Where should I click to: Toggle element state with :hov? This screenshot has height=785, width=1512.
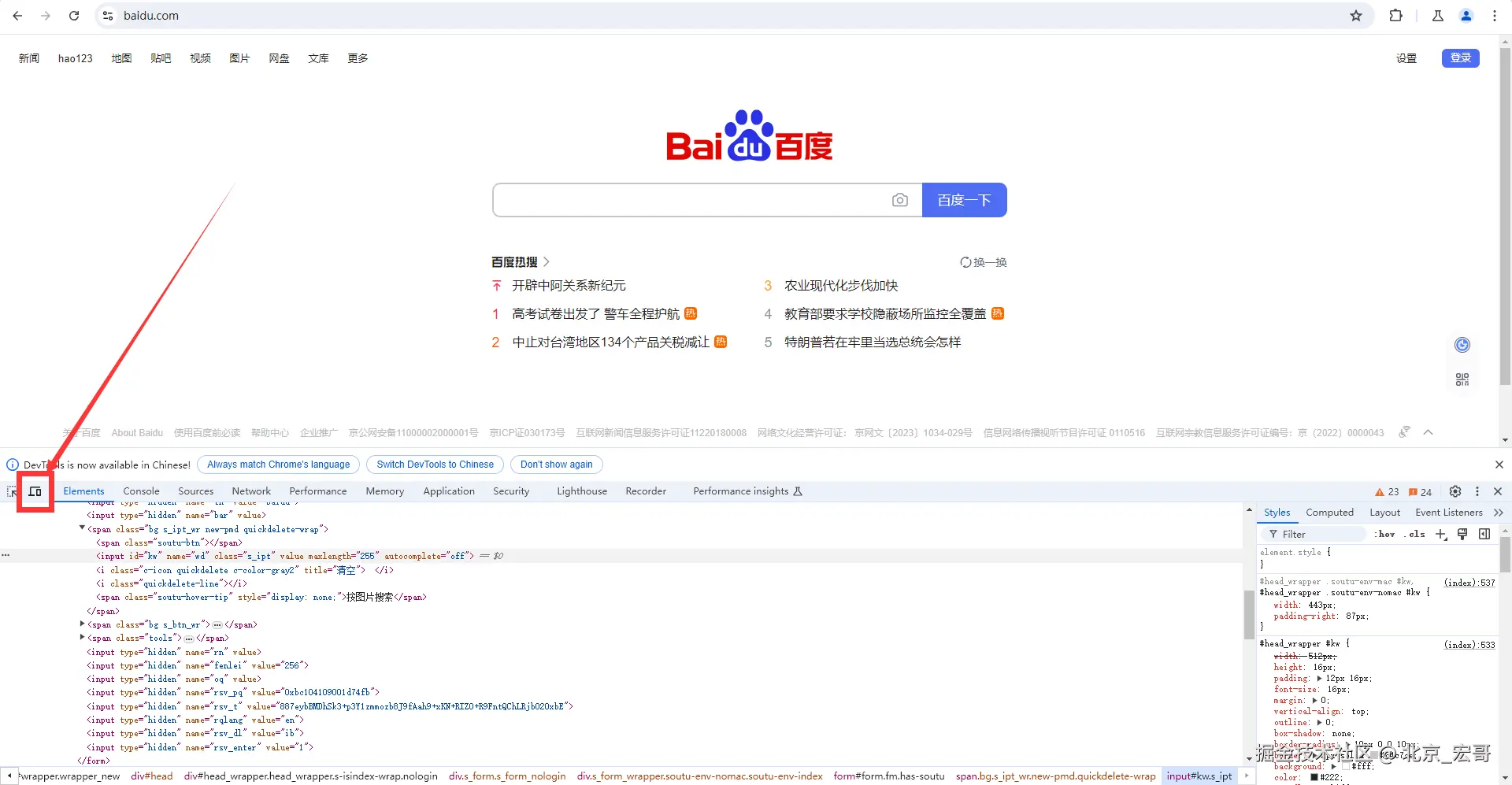click(1385, 534)
